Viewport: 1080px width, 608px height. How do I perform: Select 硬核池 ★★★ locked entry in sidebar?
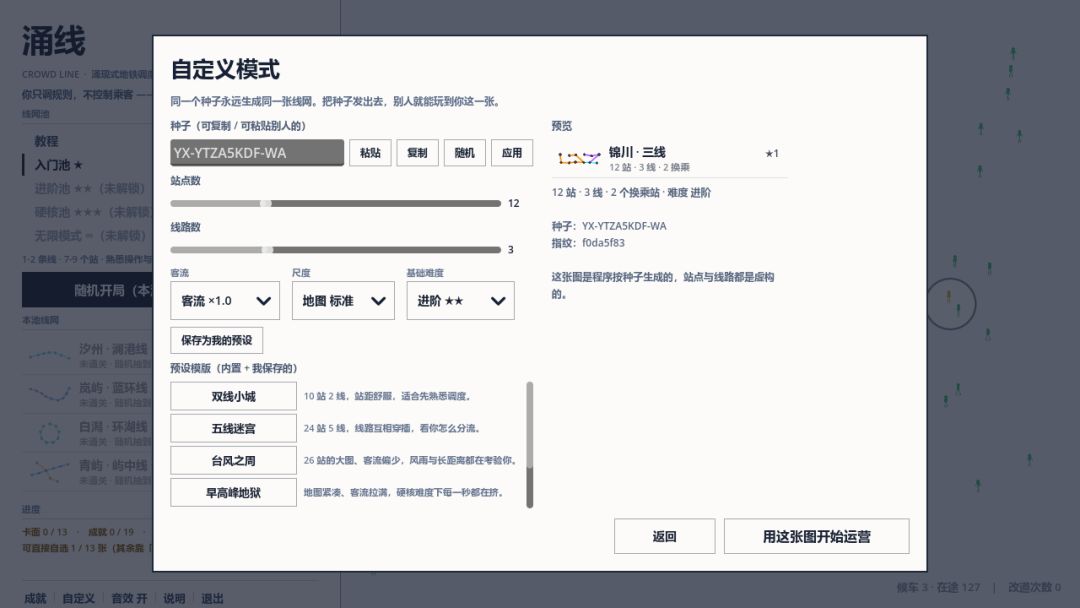(x=92, y=211)
